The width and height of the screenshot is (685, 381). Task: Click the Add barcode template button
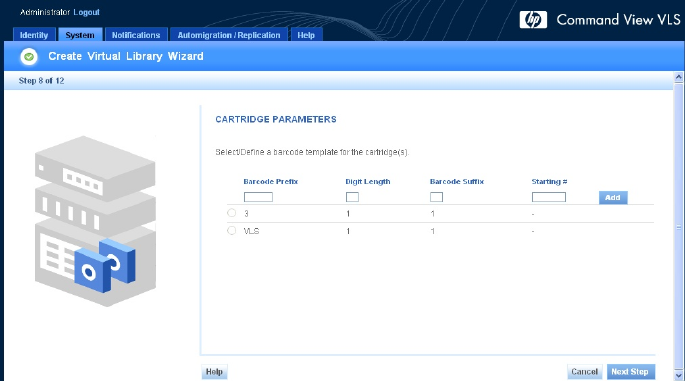613,197
